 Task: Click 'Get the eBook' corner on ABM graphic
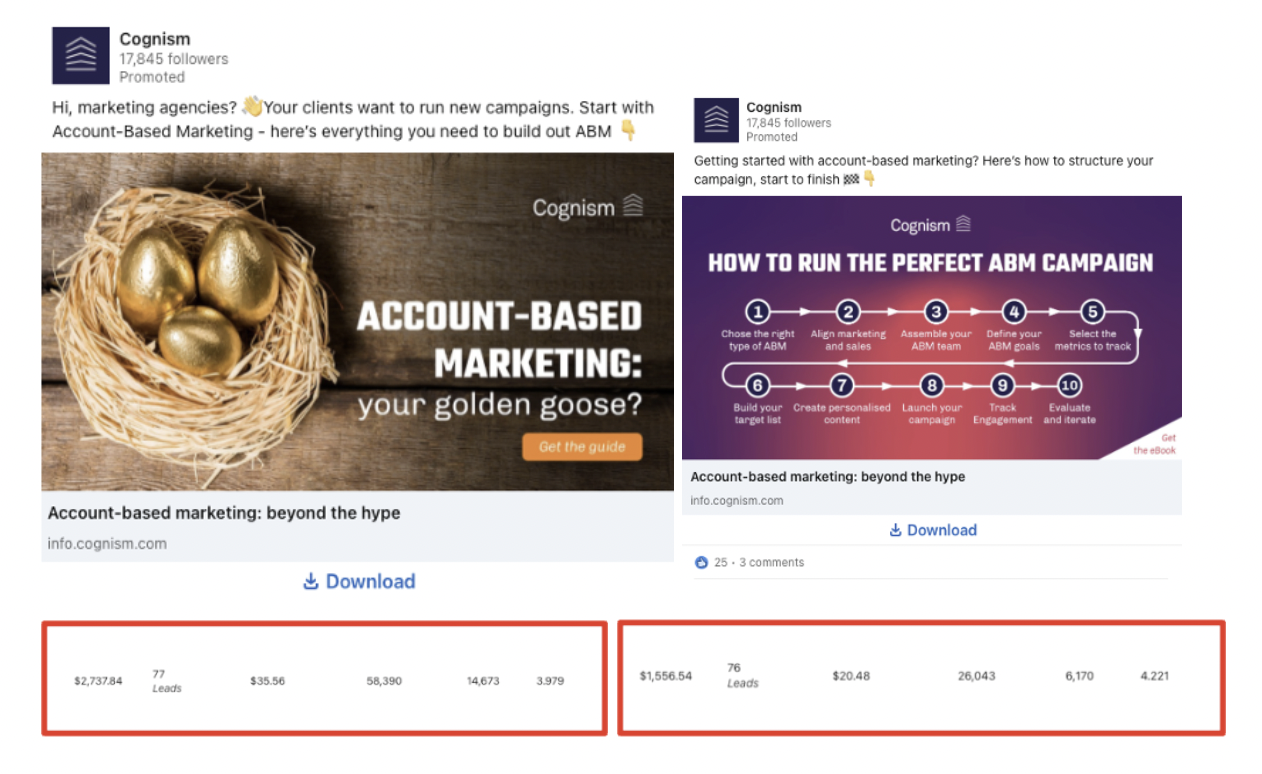[x=1160, y=445]
